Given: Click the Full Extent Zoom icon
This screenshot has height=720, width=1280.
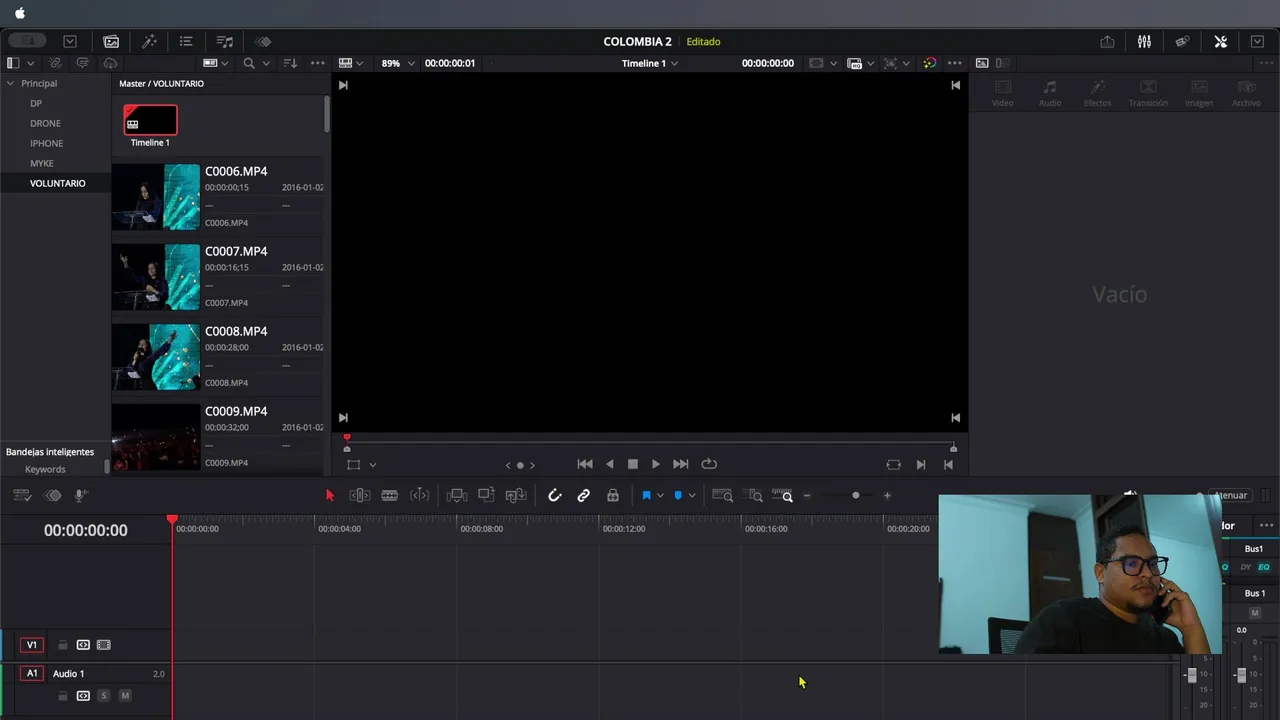Looking at the screenshot, I should [x=722, y=495].
